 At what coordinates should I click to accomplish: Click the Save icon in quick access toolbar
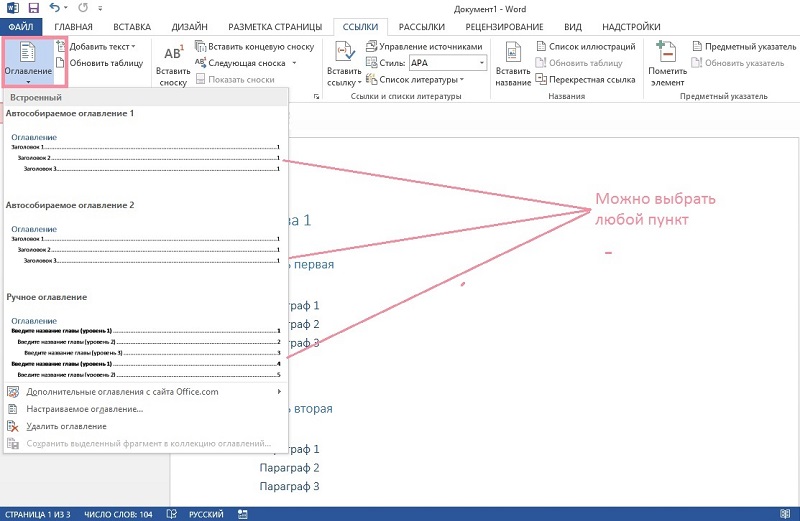point(33,8)
